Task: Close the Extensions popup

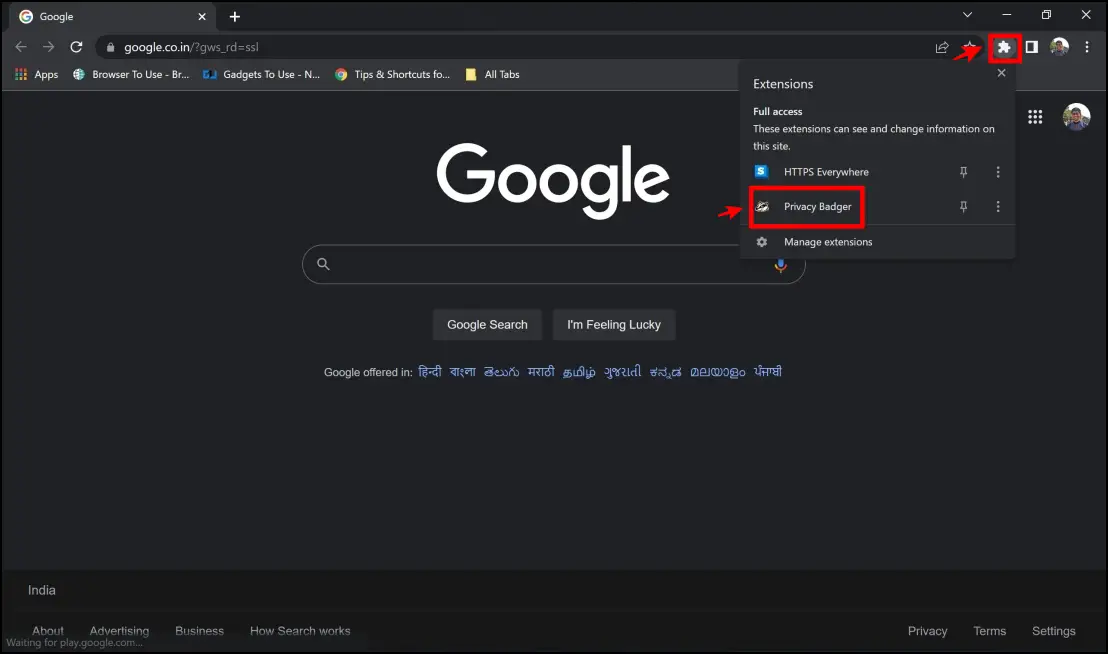Action: tap(1001, 73)
